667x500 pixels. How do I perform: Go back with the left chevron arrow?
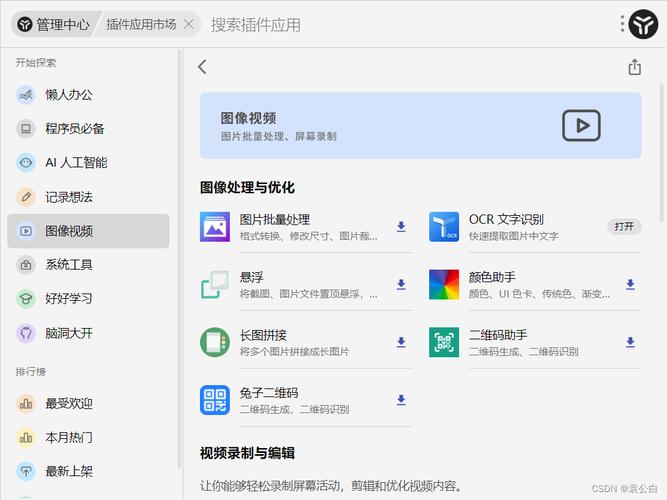coord(202,67)
